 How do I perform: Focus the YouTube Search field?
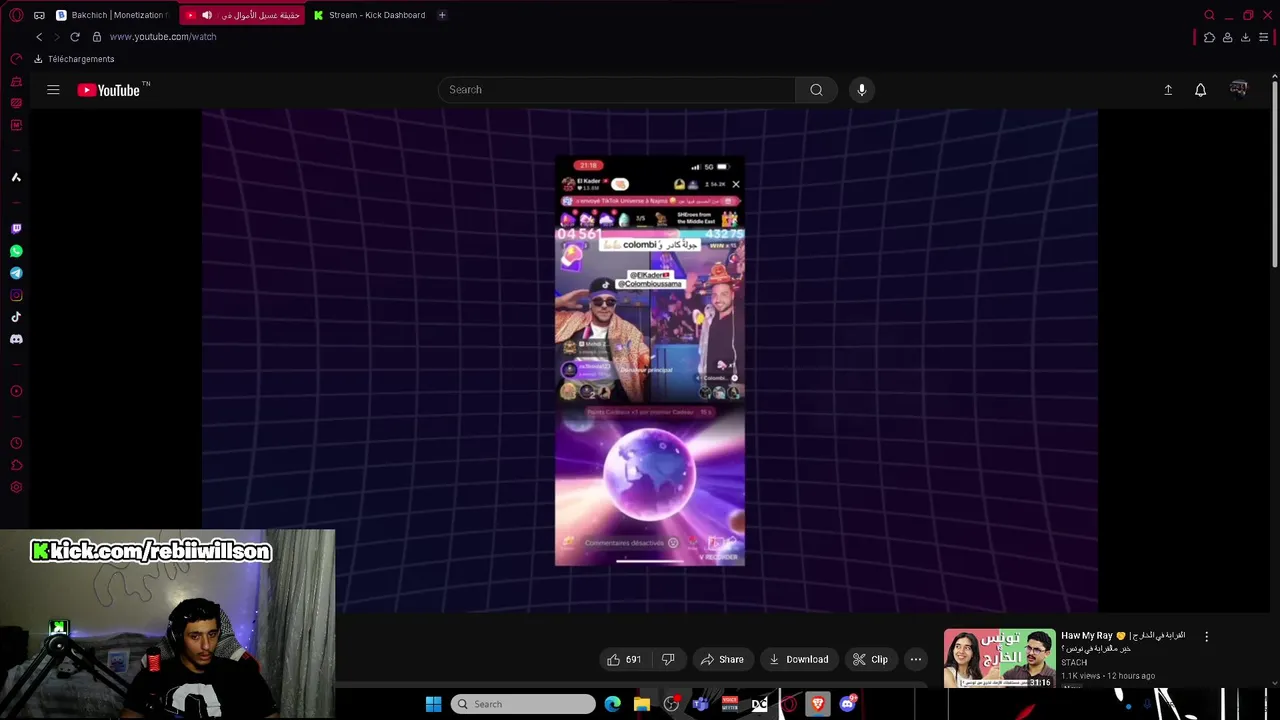point(617,90)
